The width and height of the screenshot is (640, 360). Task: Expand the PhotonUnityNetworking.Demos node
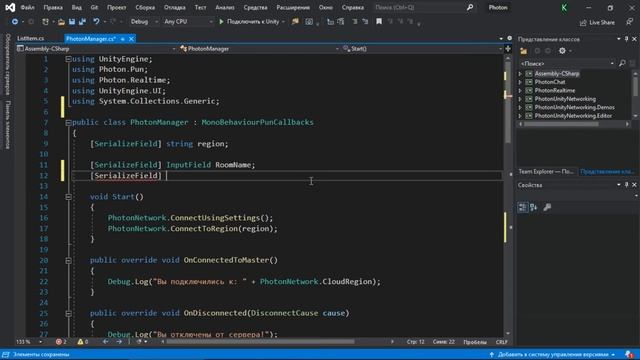click(x=520, y=107)
